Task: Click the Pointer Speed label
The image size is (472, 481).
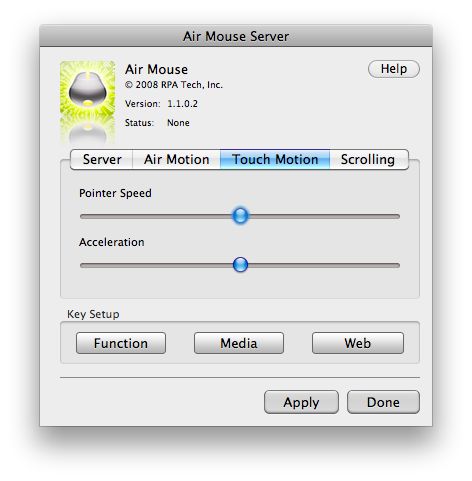Action: 115,193
